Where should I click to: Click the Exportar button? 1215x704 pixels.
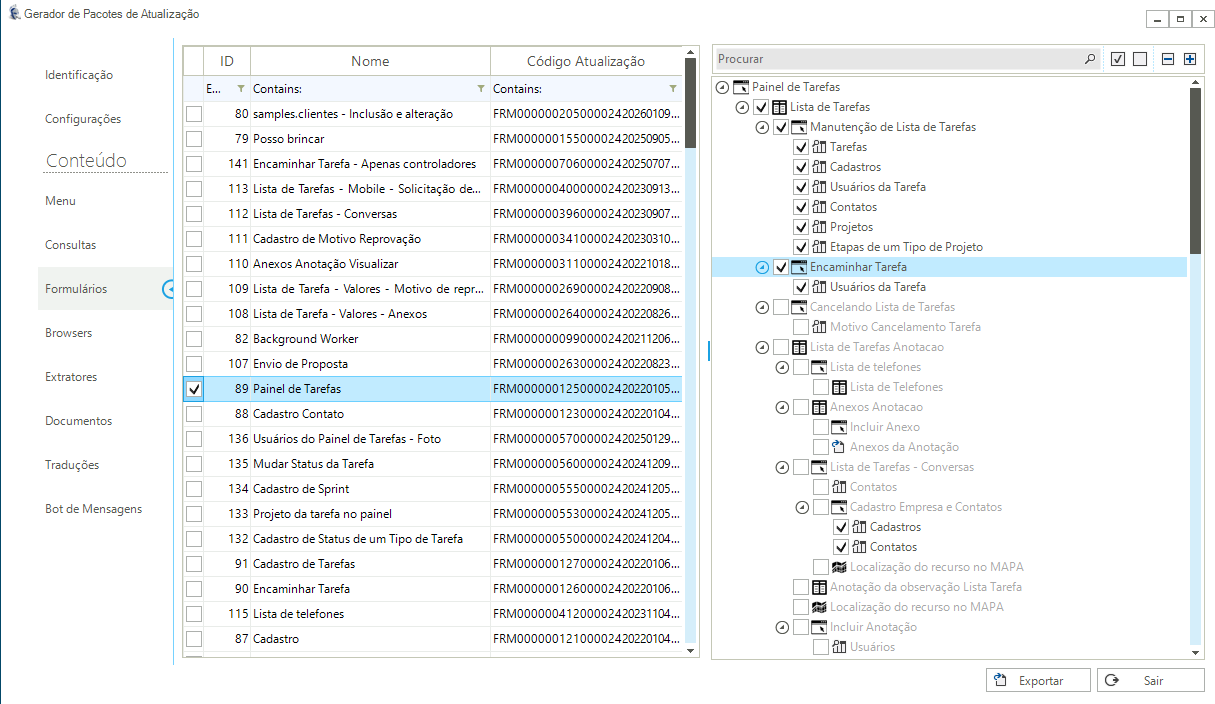coord(1037,680)
